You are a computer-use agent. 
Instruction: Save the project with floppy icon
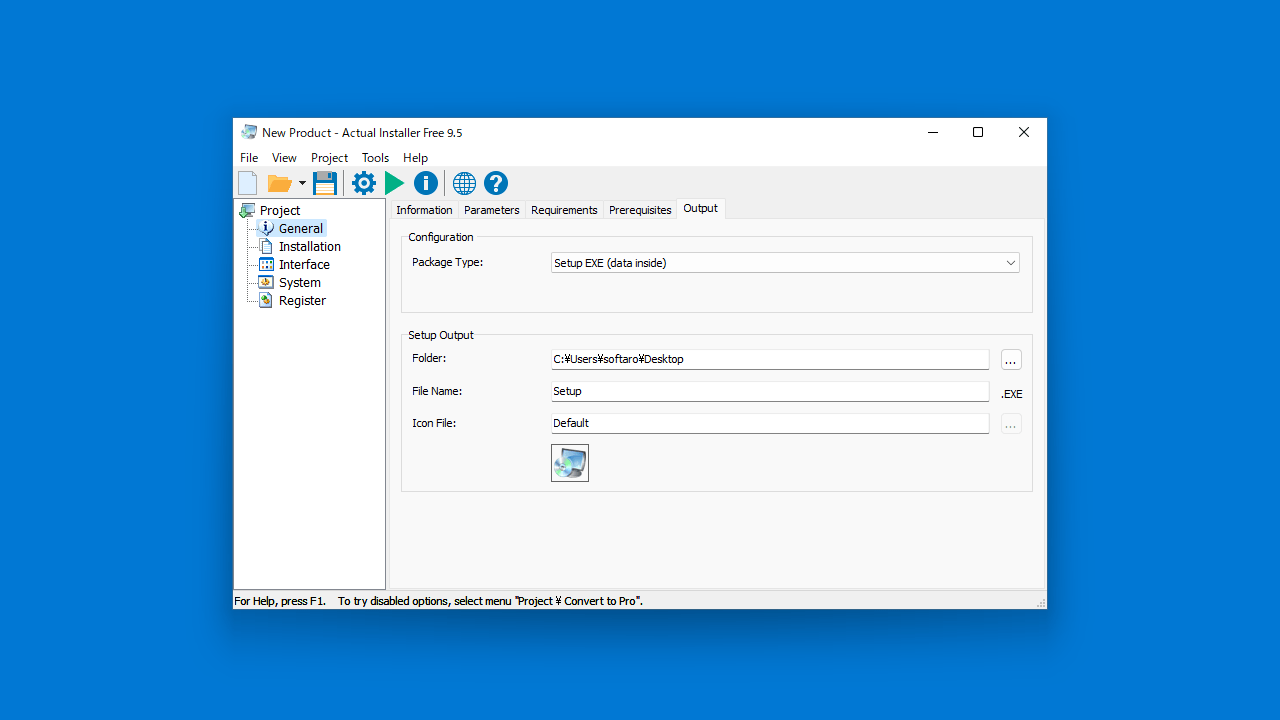(325, 183)
